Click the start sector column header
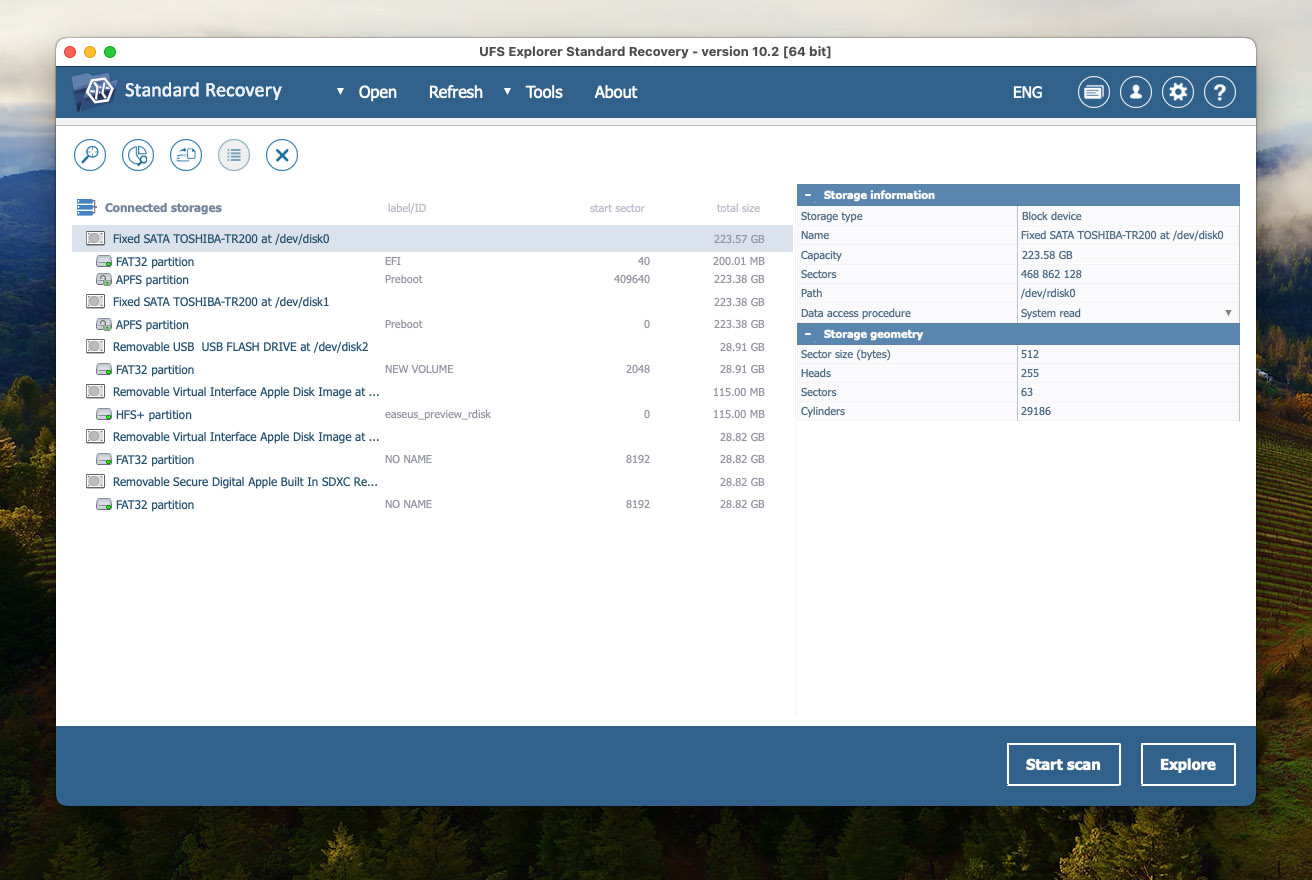 [x=617, y=208]
